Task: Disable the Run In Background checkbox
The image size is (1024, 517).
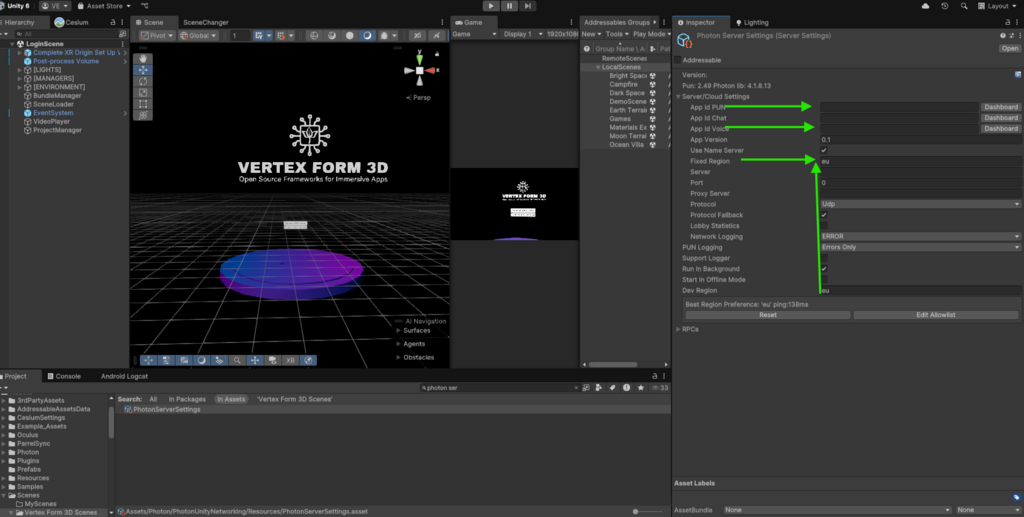Action: pos(824,269)
